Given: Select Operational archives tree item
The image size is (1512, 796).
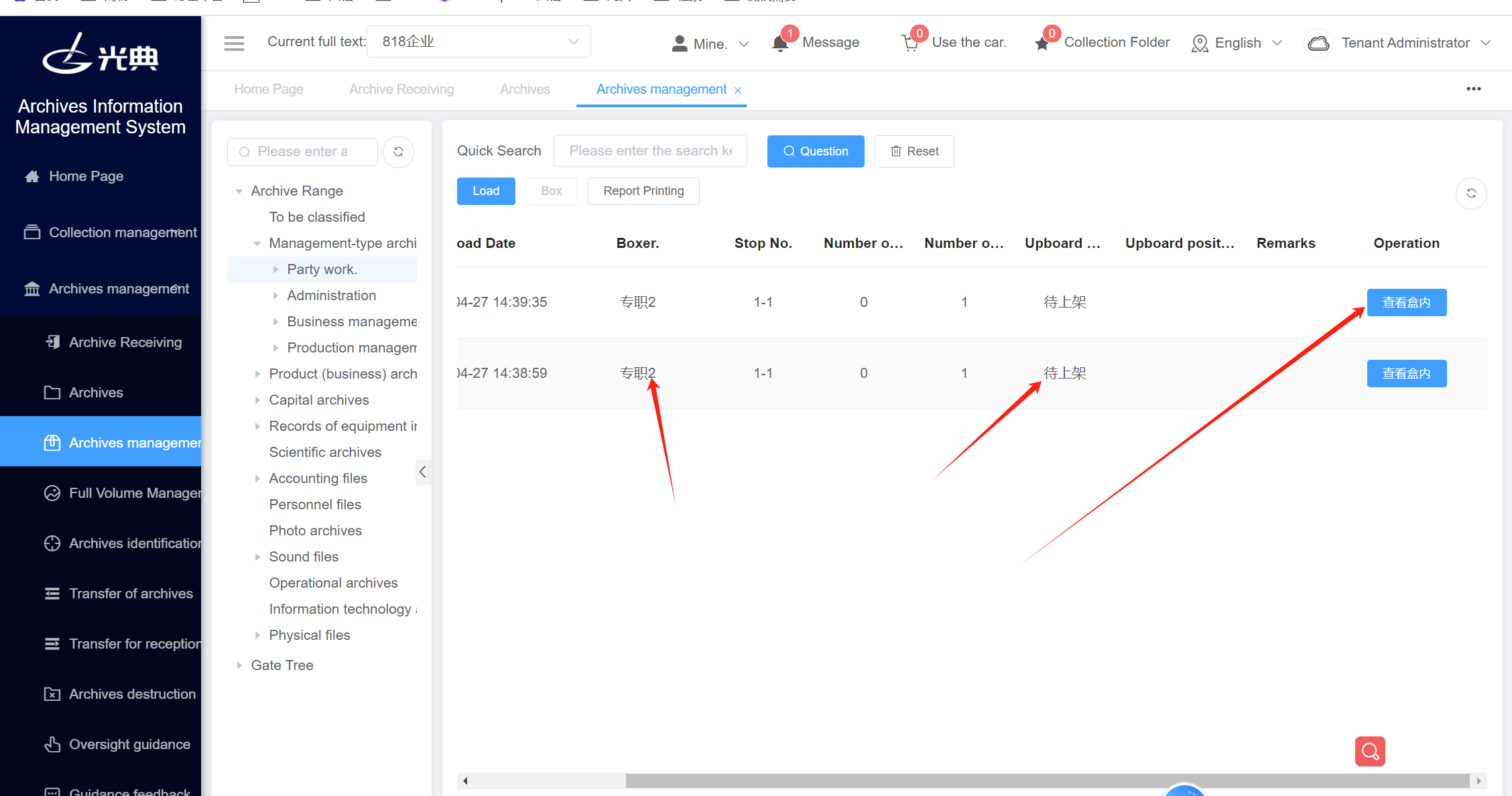Looking at the screenshot, I should tap(333, 583).
